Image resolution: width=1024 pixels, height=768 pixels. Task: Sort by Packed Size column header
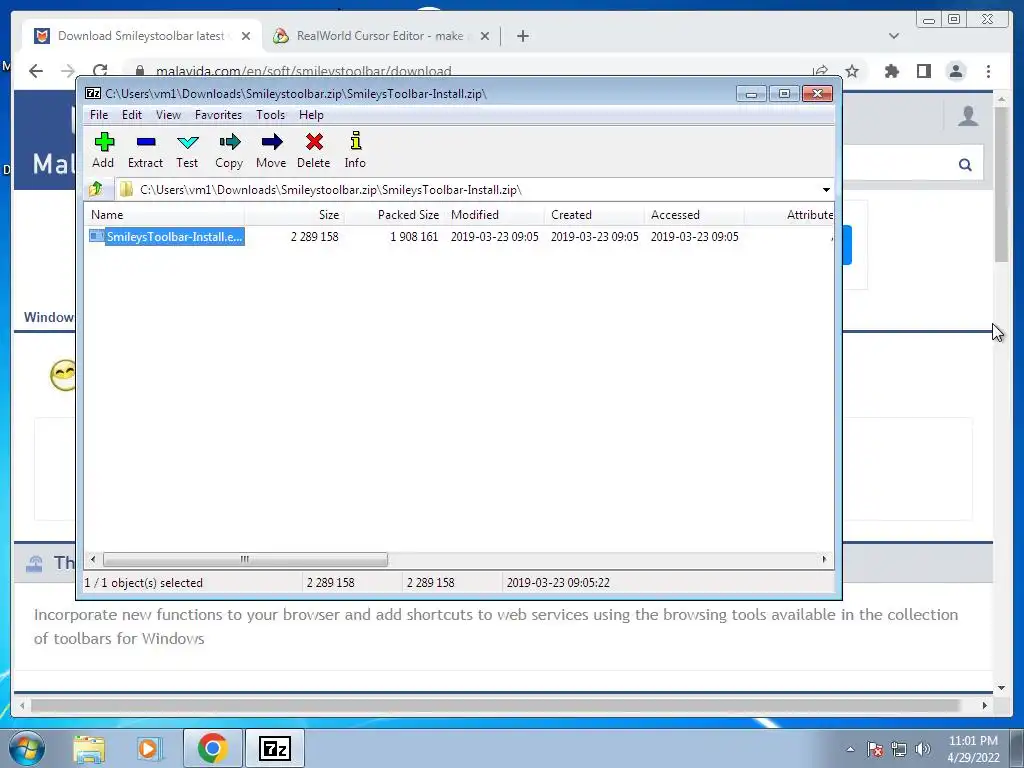(x=394, y=215)
